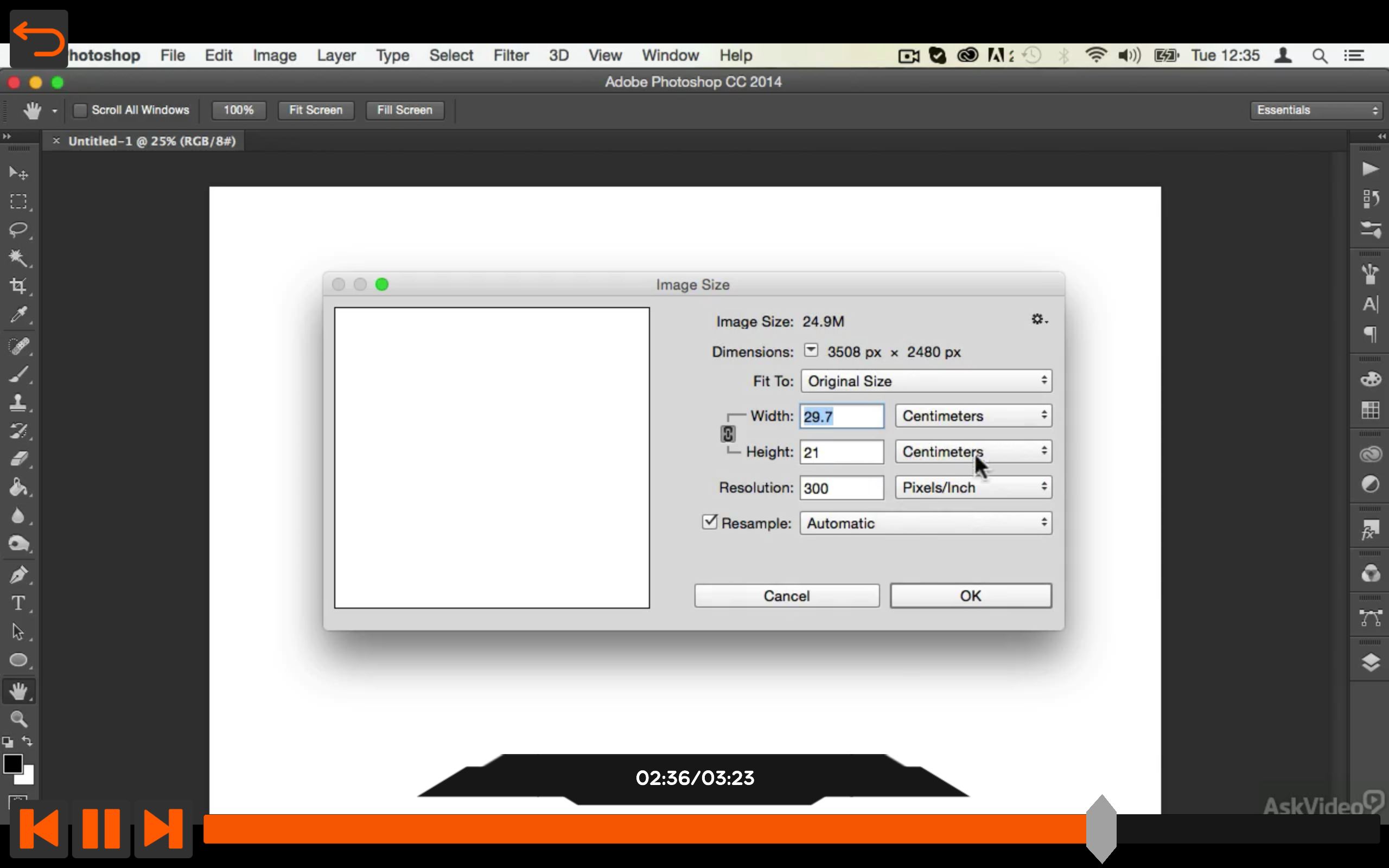Select the Zoom tool
This screenshot has height=868, width=1389.
18,719
